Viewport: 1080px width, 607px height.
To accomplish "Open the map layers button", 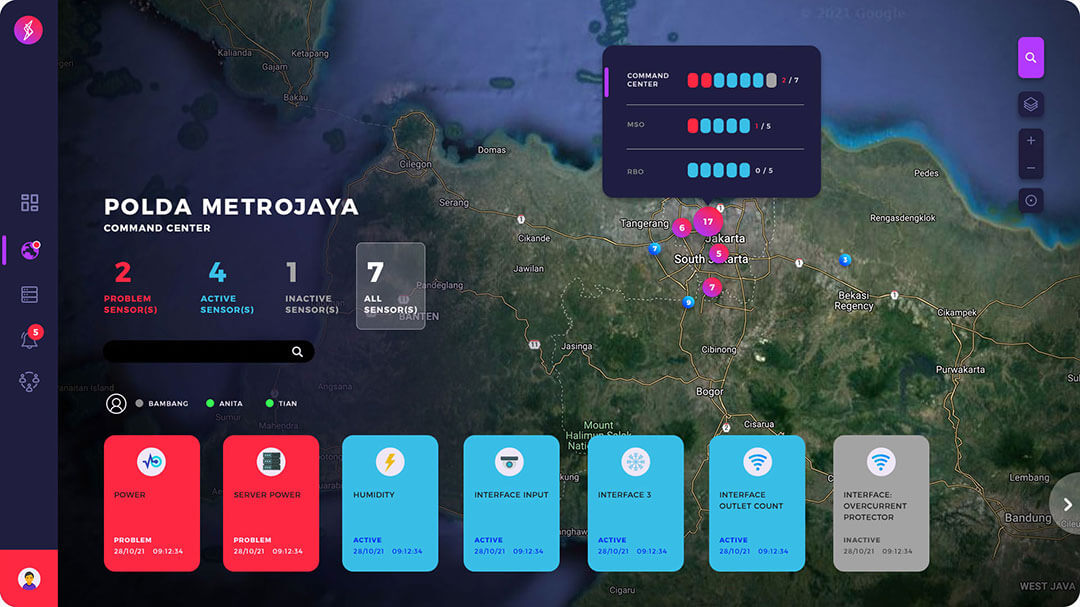I will click(x=1031, y=104).
